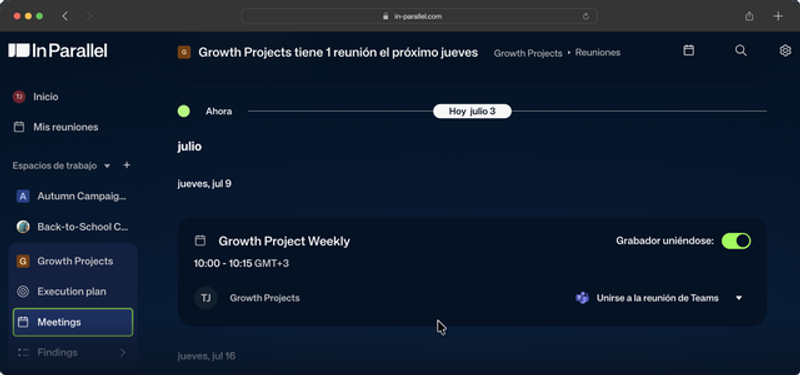Click the 10:00 - 10:15 GMT+3 time
The width and height of the screenshot is (800, 375).
[241, 264]
